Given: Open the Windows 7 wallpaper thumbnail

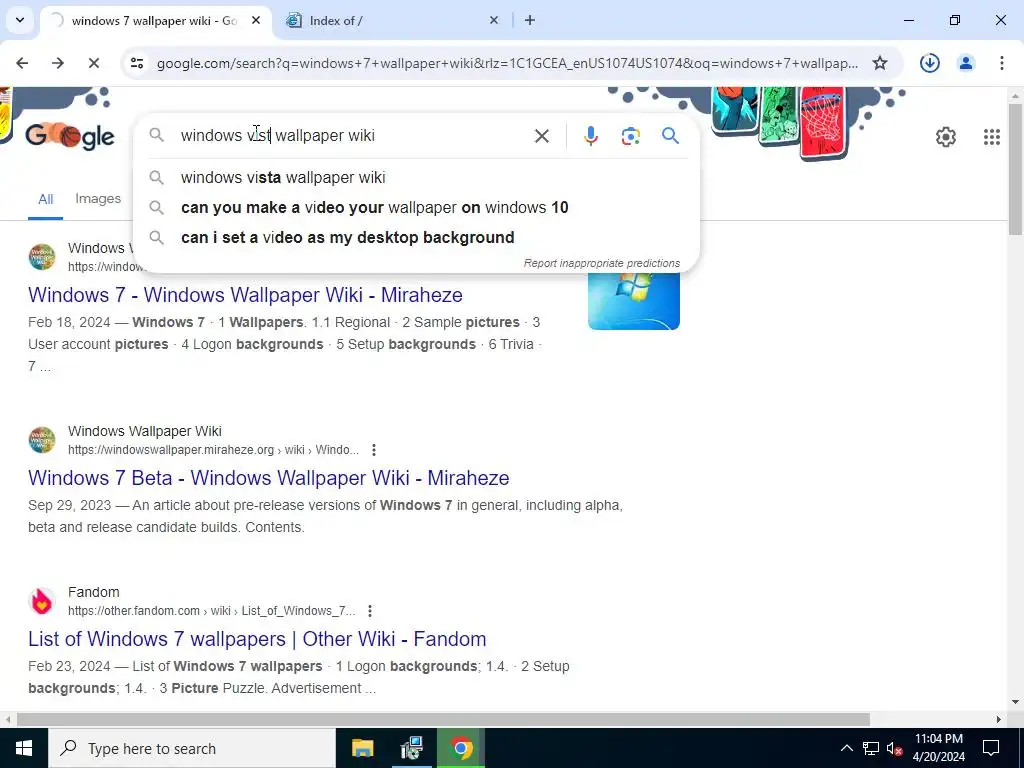Looking at the screenshot, I should (633, 300).
